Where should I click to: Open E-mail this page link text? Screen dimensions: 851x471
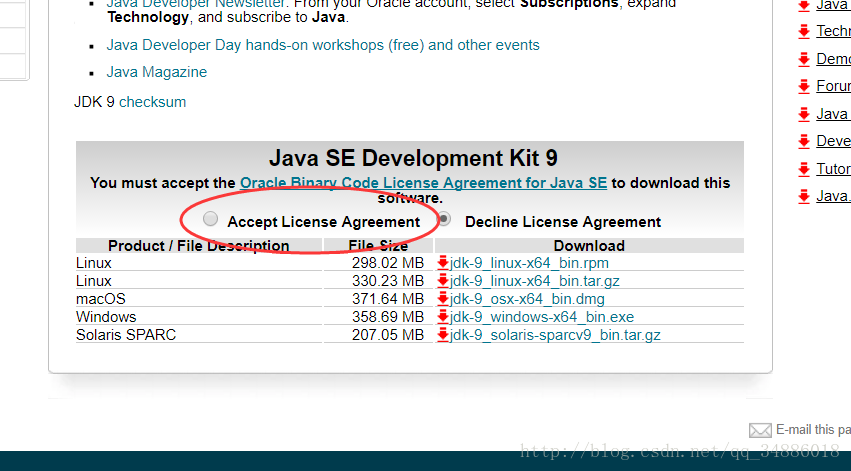tap(813, 430)
